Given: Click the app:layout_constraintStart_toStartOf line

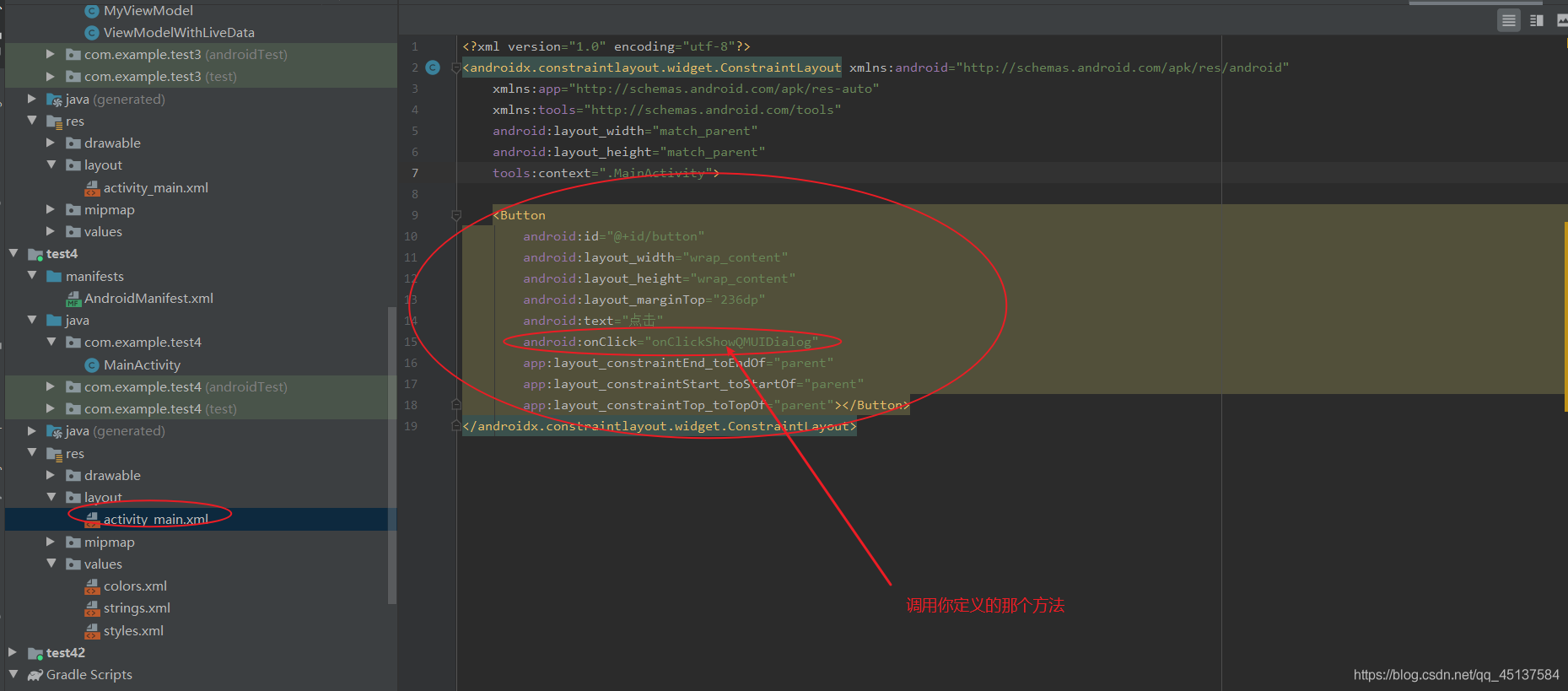Looking at the screenshot, I should click(692, 384).
